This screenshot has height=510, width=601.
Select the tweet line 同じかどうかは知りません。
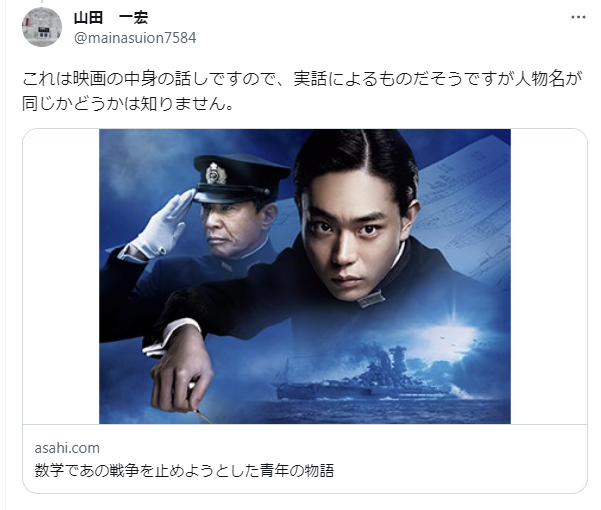coord(128,103)
